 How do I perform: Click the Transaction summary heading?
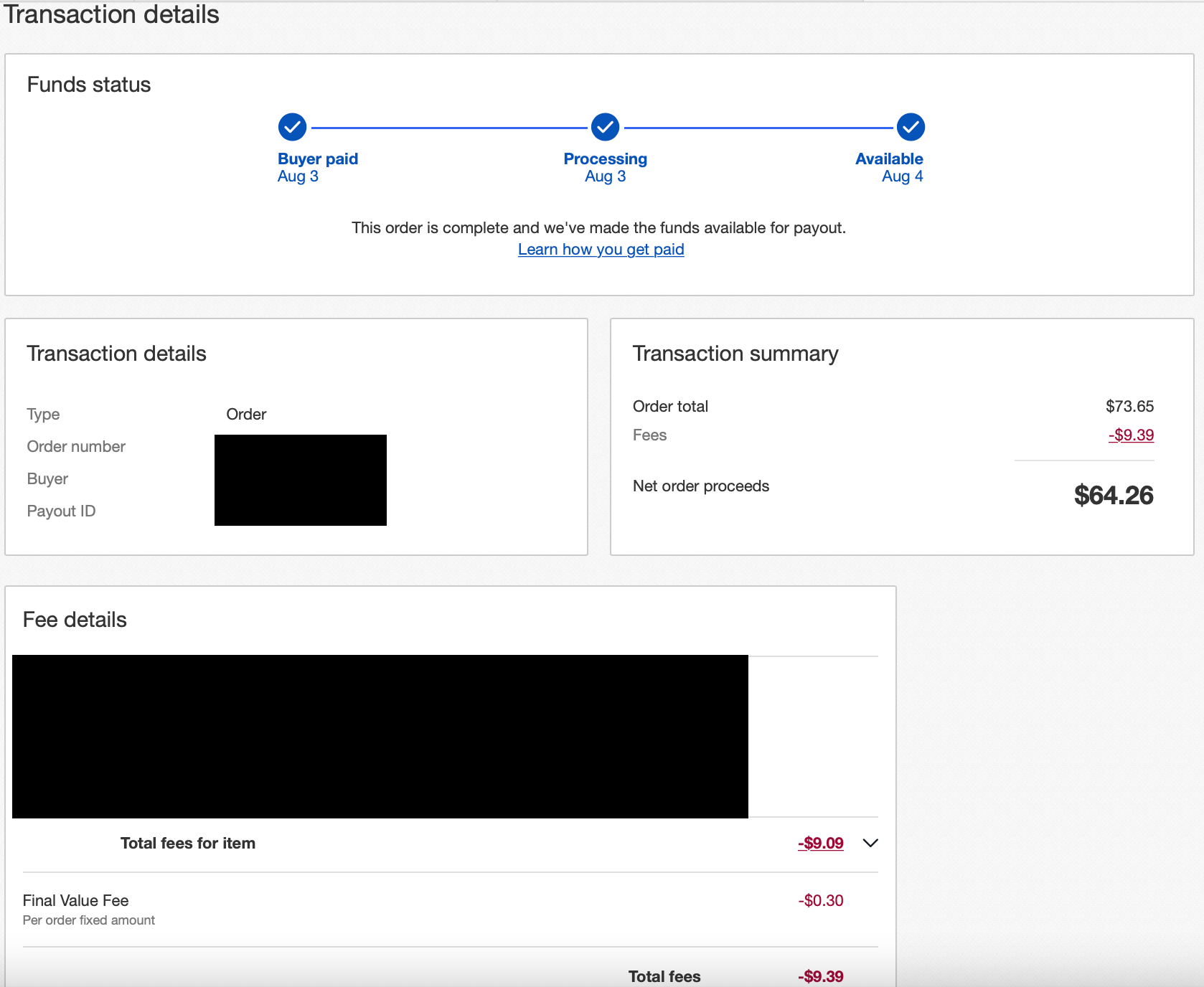[735, 354]
